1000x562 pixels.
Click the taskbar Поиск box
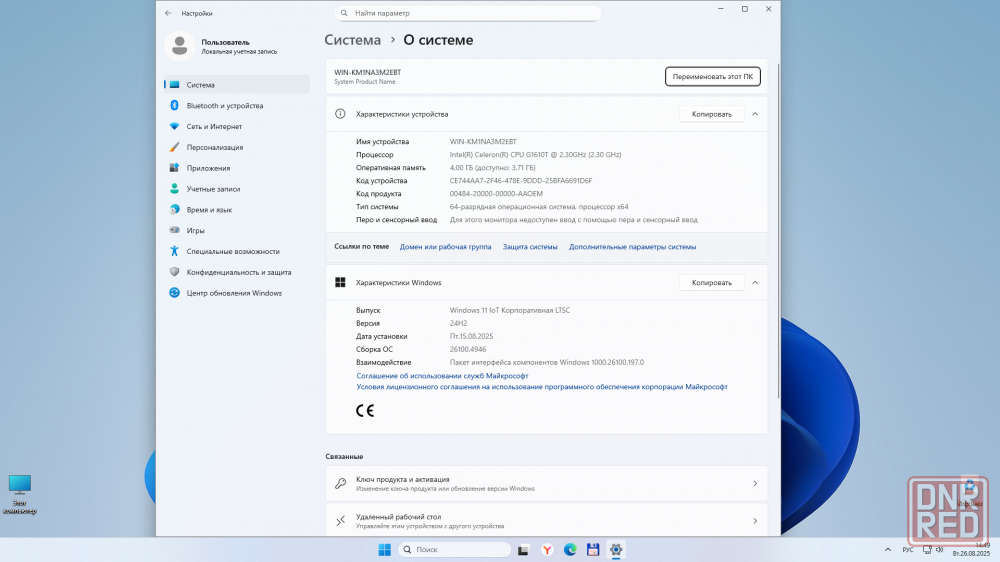(455, 549)
